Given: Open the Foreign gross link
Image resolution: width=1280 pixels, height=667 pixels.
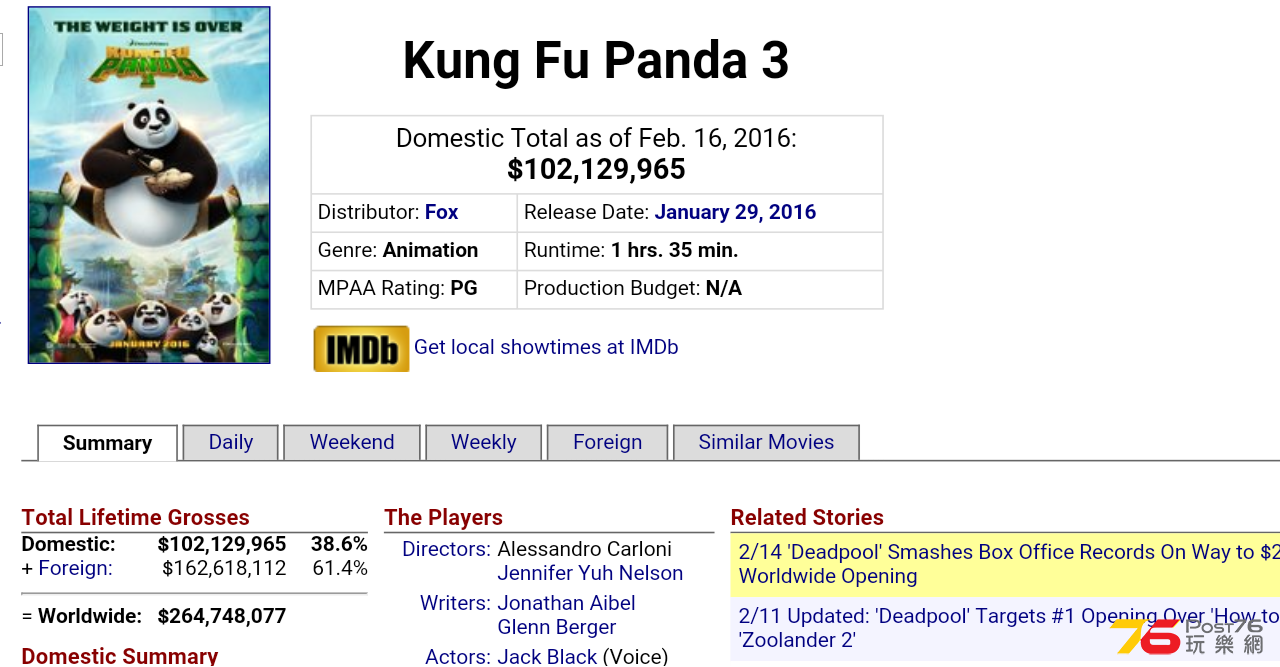Looking at the screenshot, I should (x=75, y=568).
